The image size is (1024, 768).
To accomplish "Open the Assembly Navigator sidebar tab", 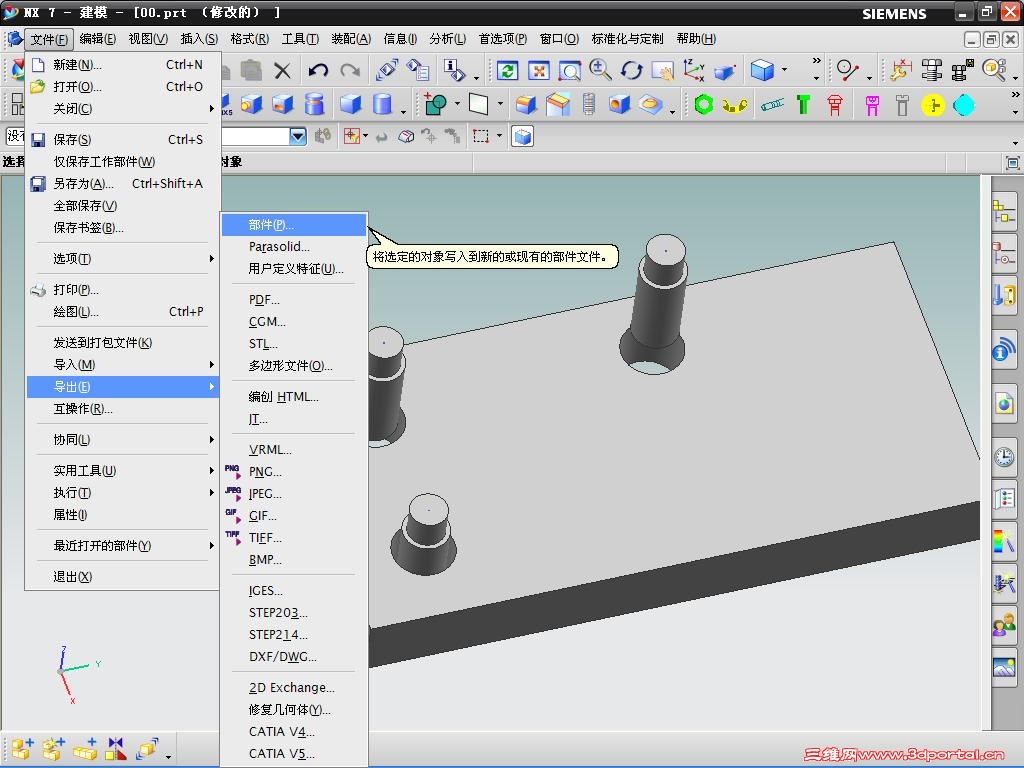I will click(1003, 211).
